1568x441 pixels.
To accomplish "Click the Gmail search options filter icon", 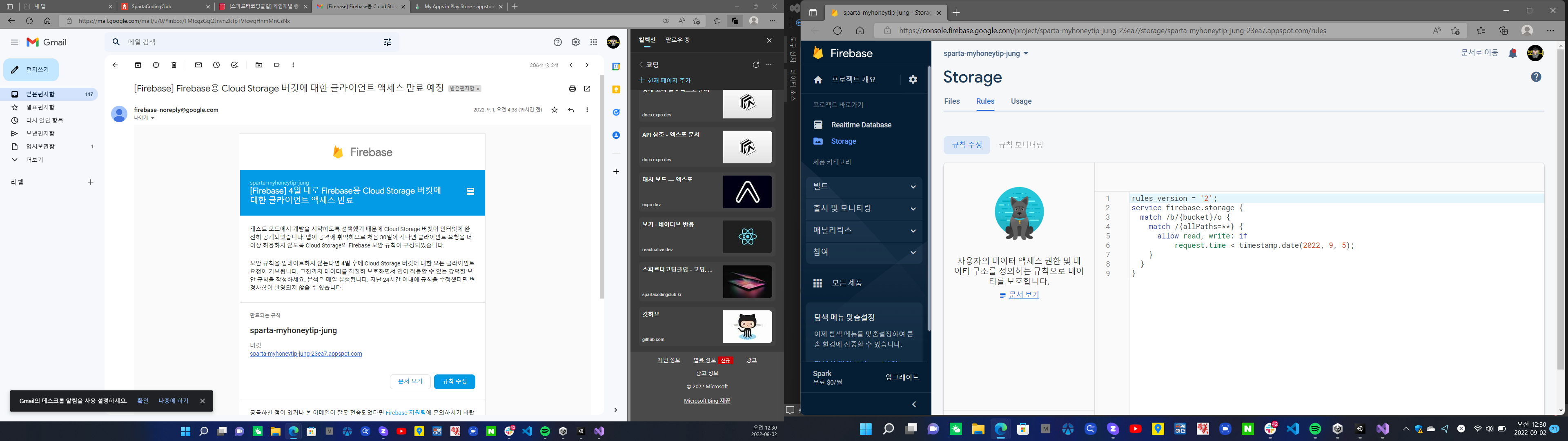I will tap(387, 42).
